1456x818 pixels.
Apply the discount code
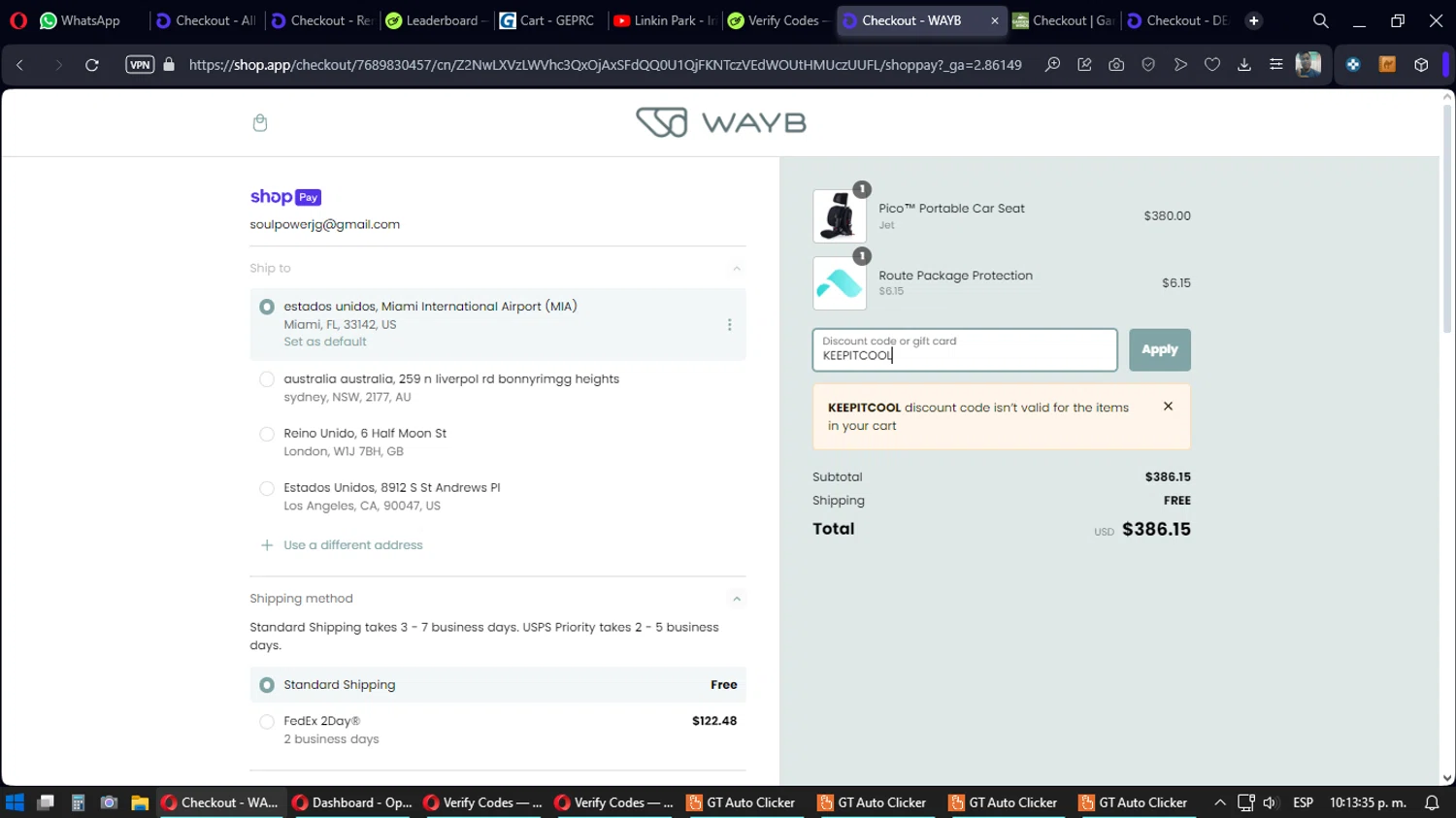coord(1159,349)
